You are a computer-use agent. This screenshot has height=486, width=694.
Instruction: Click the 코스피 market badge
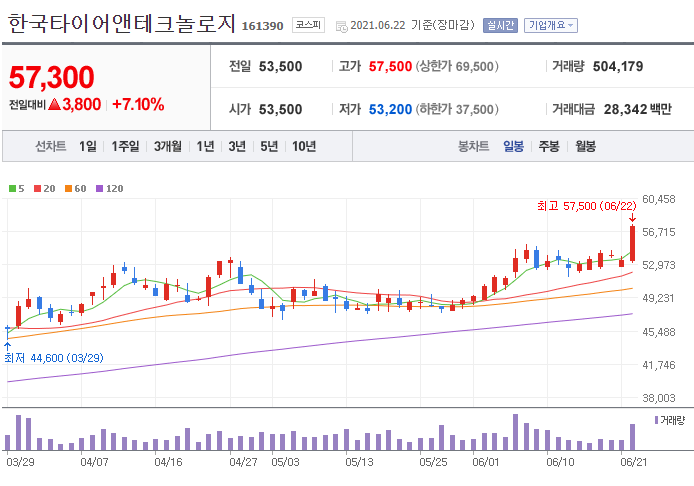click(308, 25)
